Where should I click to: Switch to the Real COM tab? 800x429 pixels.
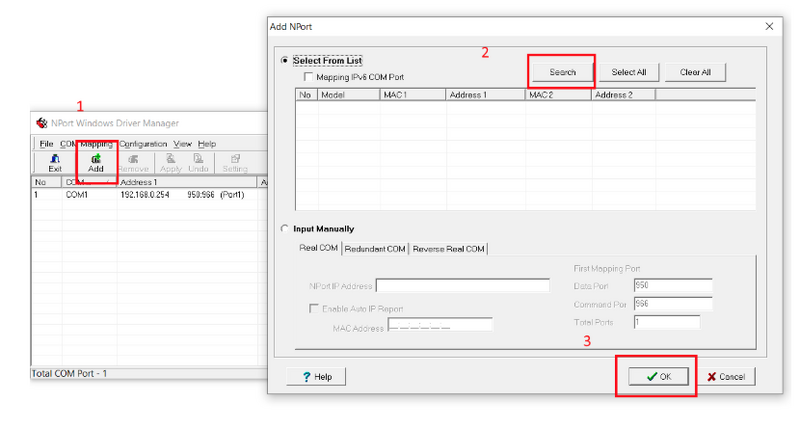pos(318,248)
